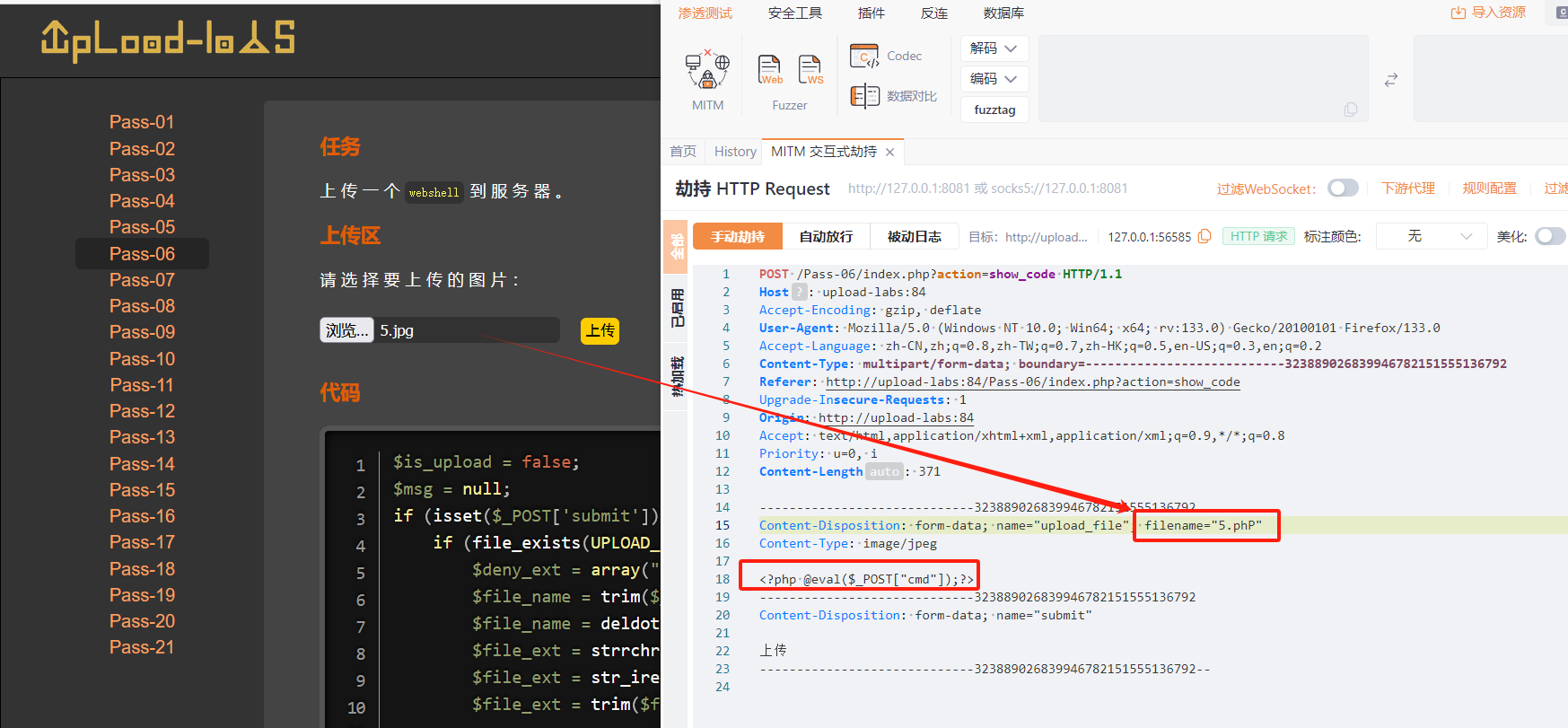
Task: Click the fuzztag button
Action: pyautogui.click(x=994, y=110)
